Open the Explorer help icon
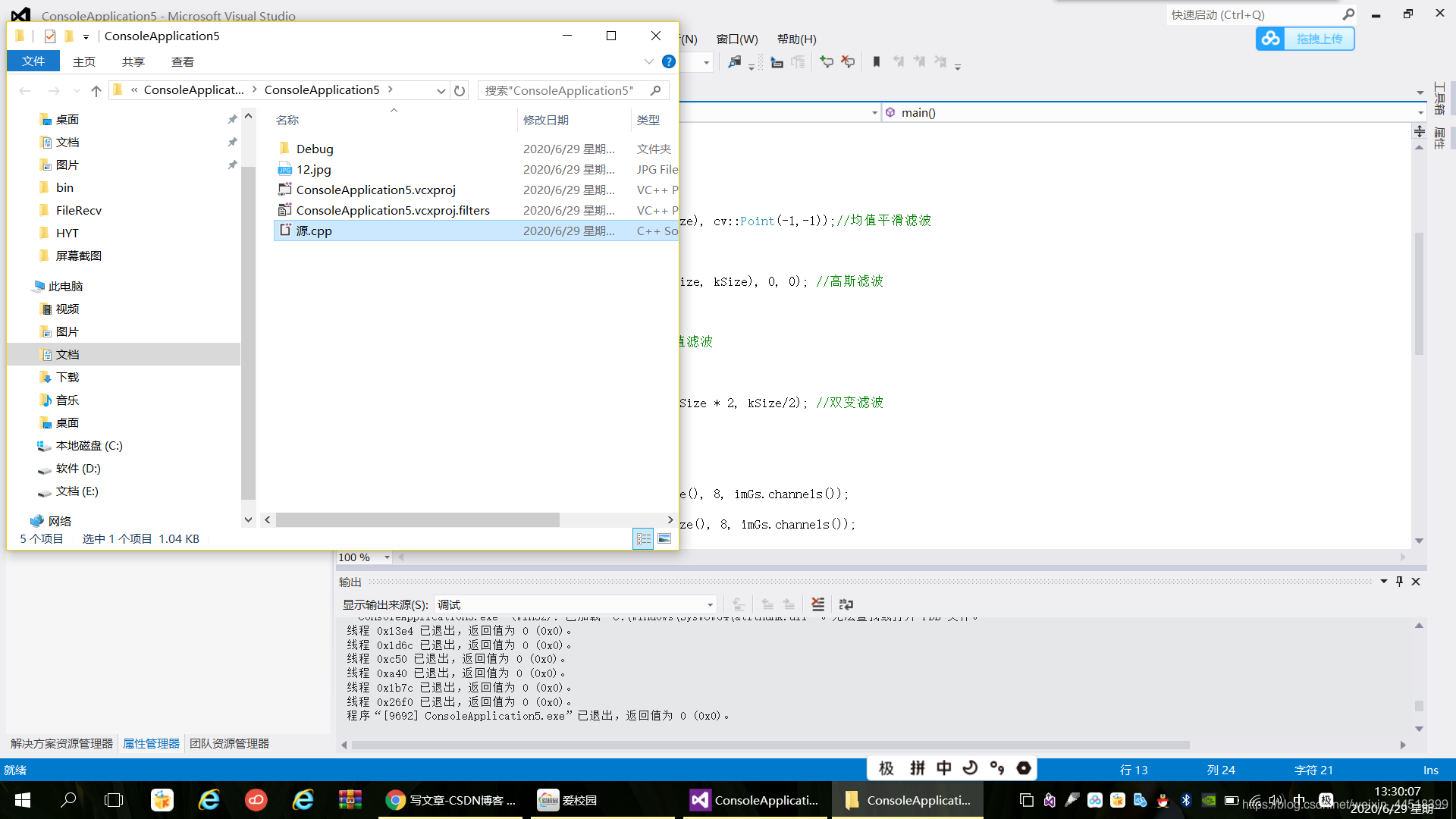Screen dimensions: 1456x819 pyautogui.click(x=668, y=61)
